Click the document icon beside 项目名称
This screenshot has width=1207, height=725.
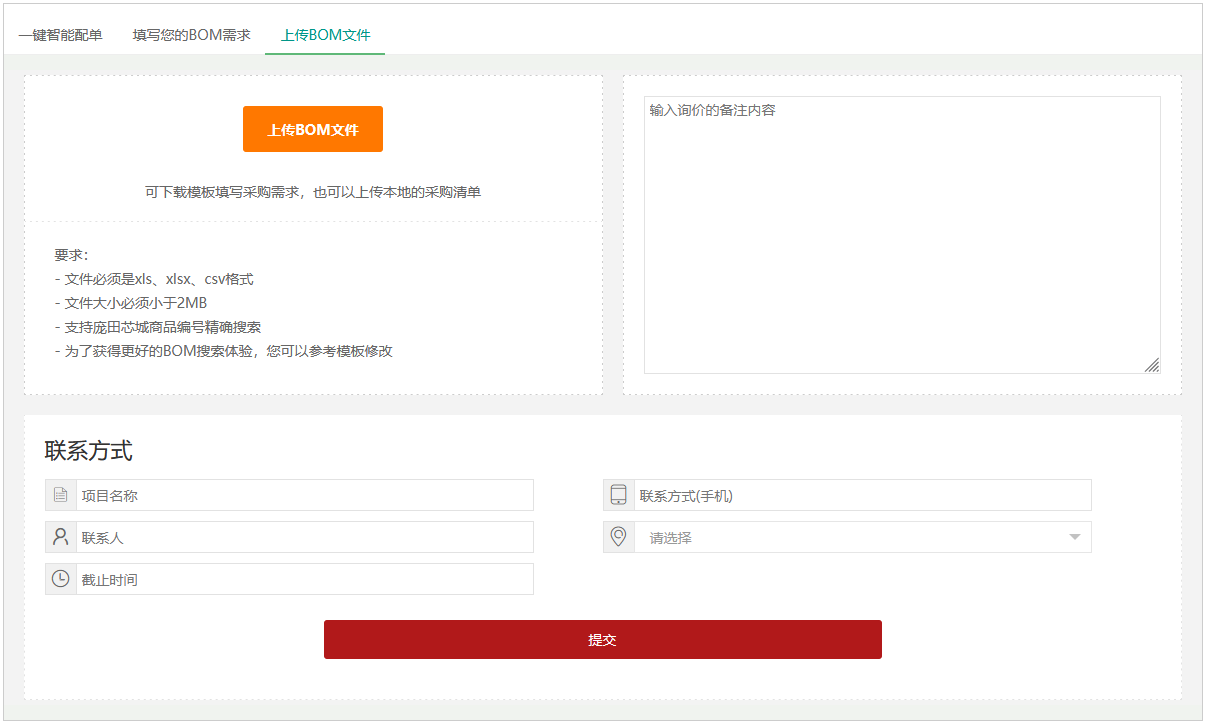click(61, 495)
